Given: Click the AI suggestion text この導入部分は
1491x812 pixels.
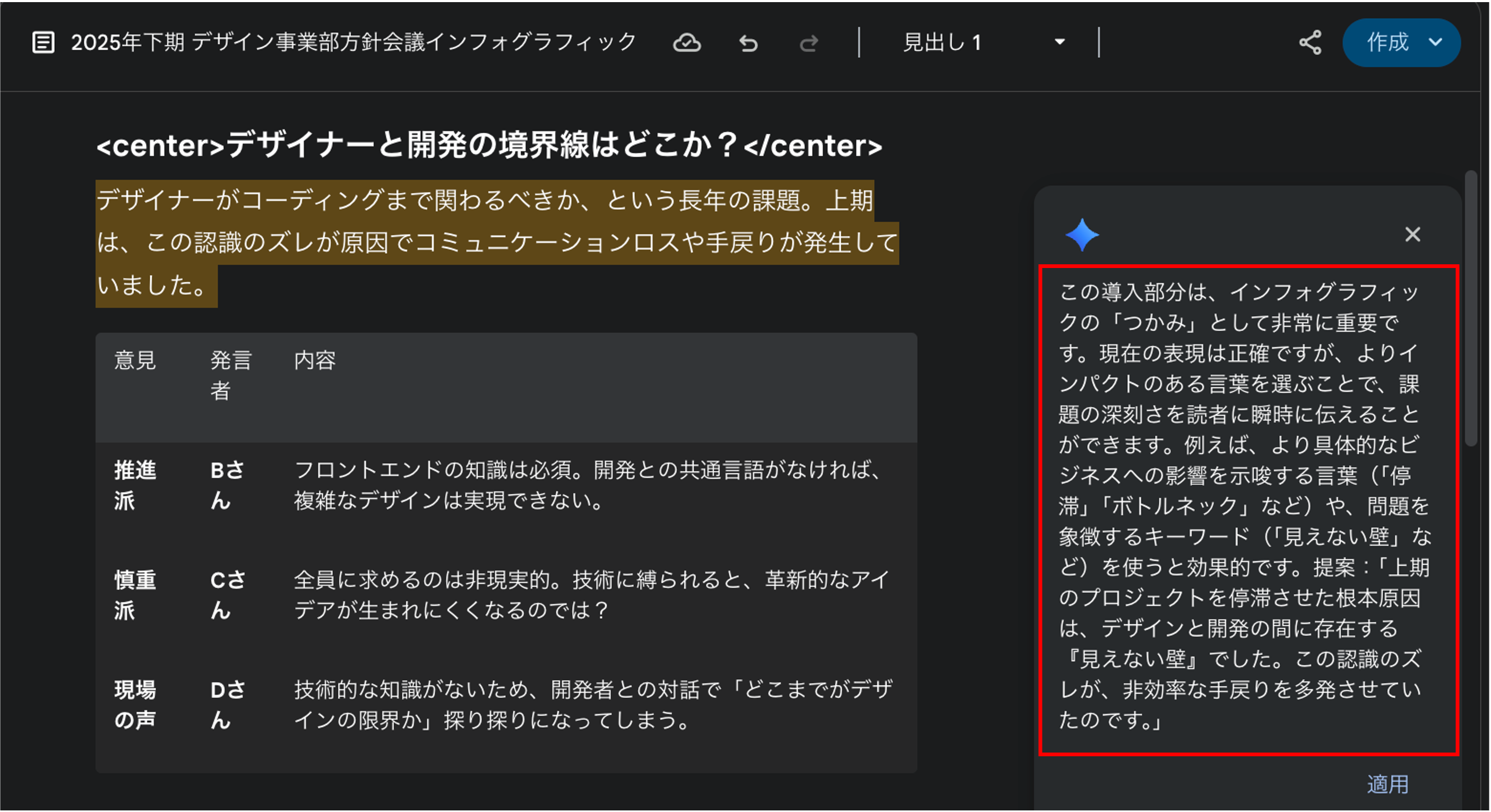Looking at the screenshot, I should point(1133,292).
